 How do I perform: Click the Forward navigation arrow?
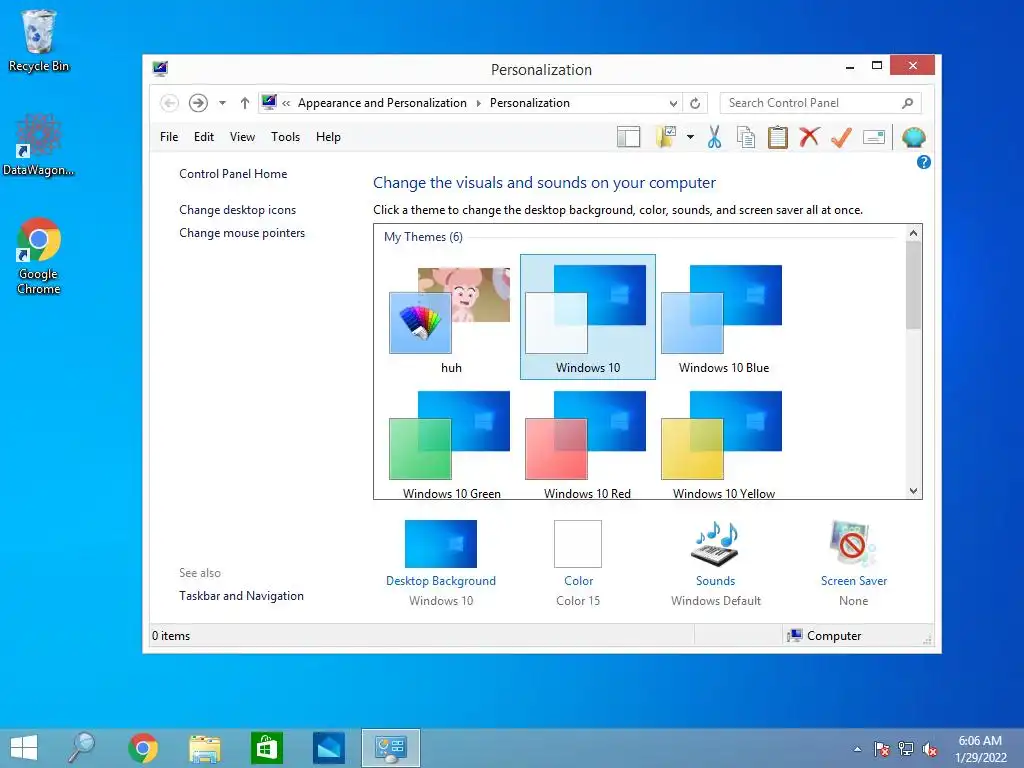coord(199,103)
